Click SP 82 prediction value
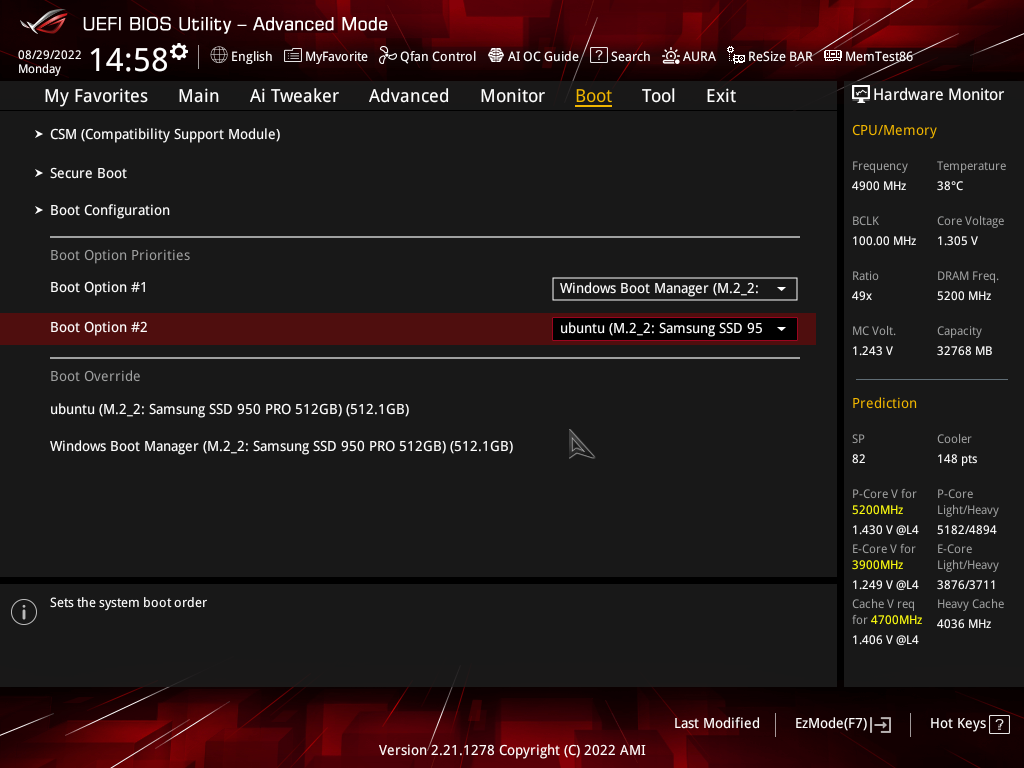The width and height of the screenshot is (1024, 768). click(x=859, y=459)
